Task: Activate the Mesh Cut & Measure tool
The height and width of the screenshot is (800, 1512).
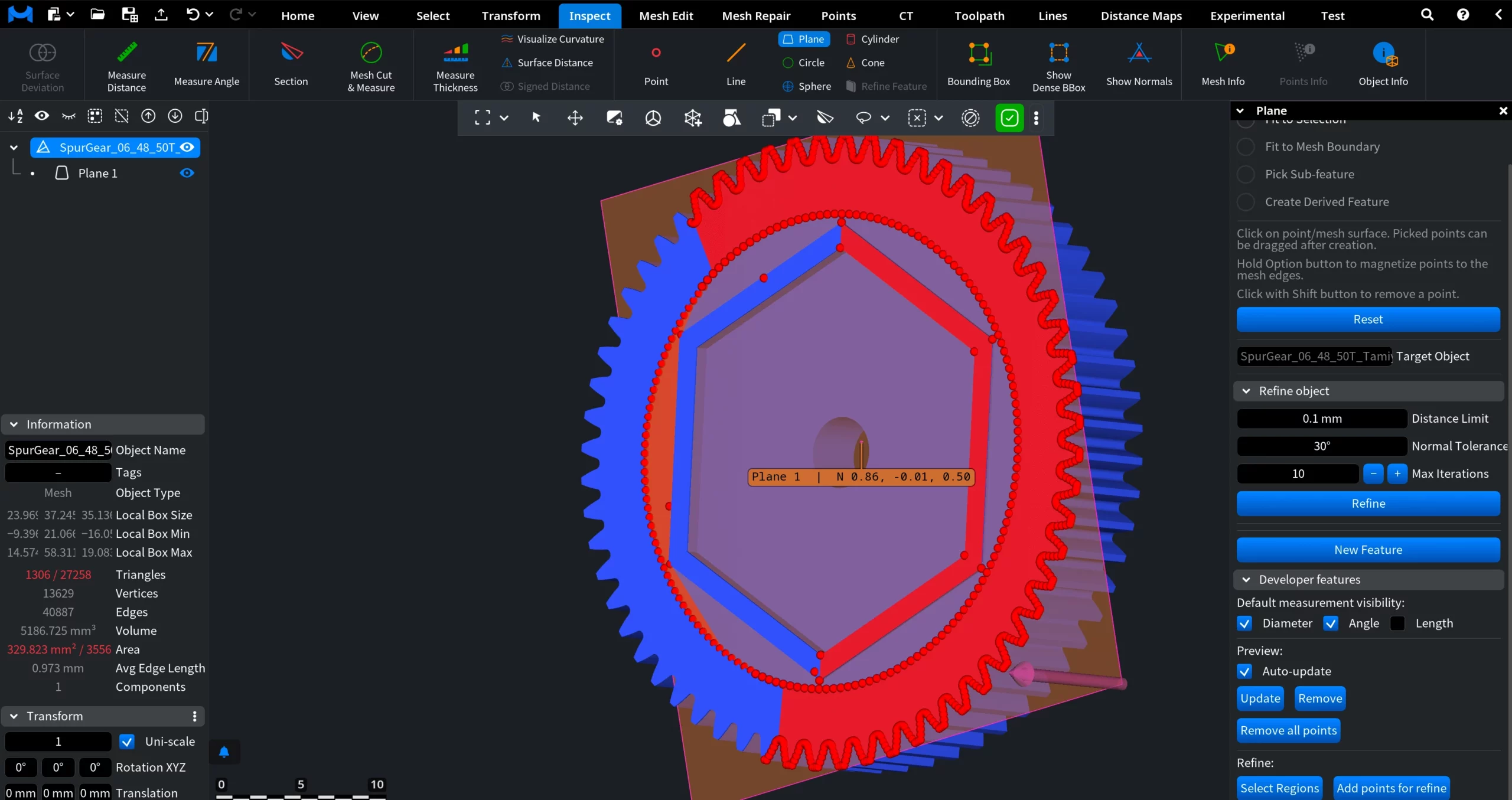Action: pyautogui.click(x=370, y=65)
